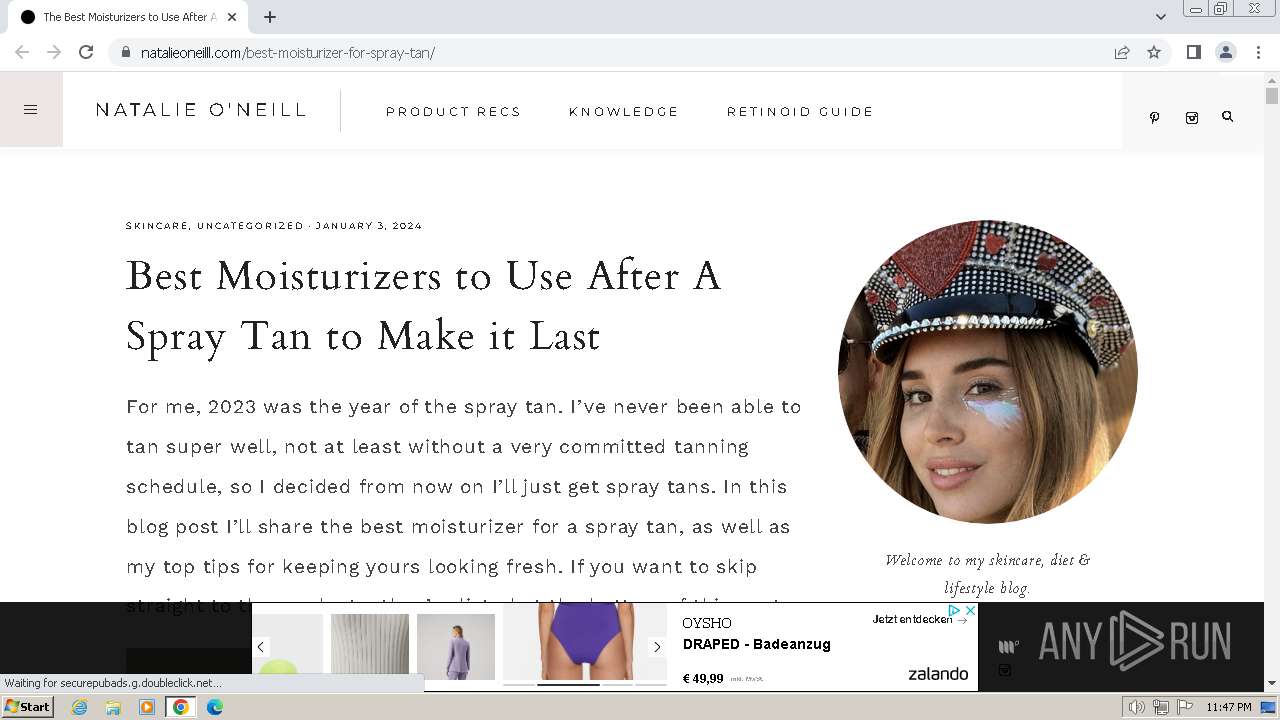Toggle the browser side panel icon
The height and width of the screenshot is (720, 1280).
1193,52
